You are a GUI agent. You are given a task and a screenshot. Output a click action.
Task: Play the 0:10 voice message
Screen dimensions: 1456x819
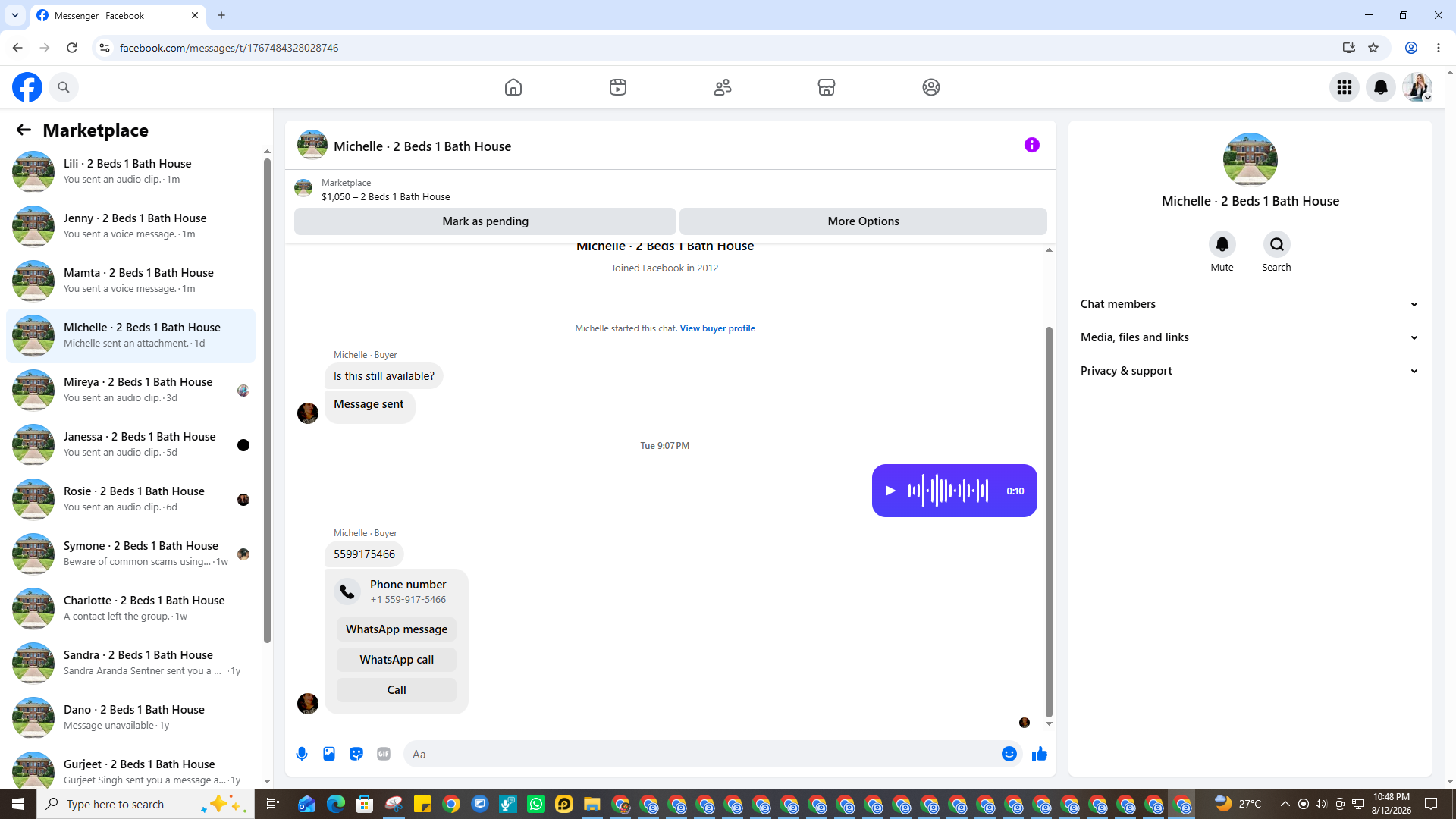891,491
